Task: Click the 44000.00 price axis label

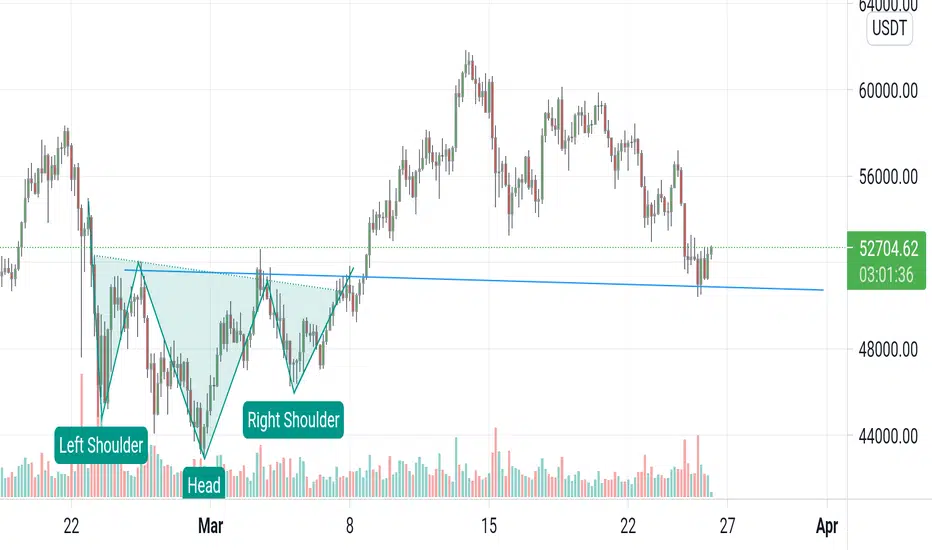Action: point(888,436)
